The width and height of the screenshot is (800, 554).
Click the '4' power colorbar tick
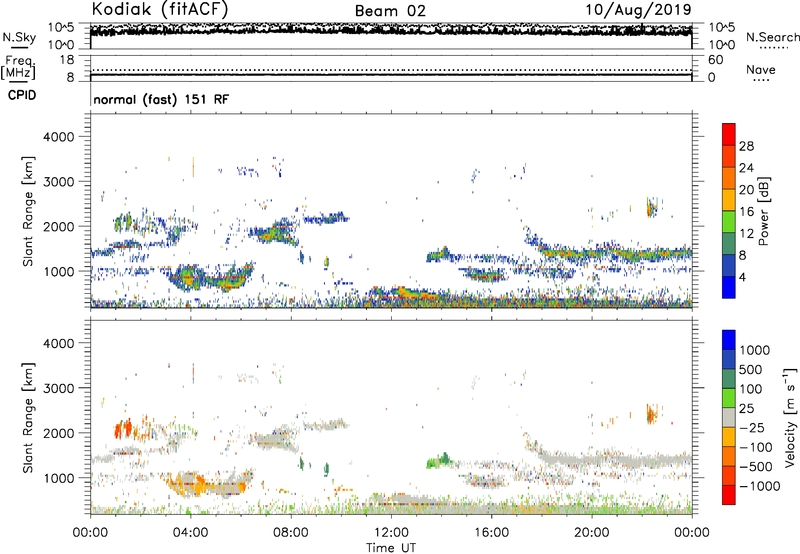click(742, 277)
